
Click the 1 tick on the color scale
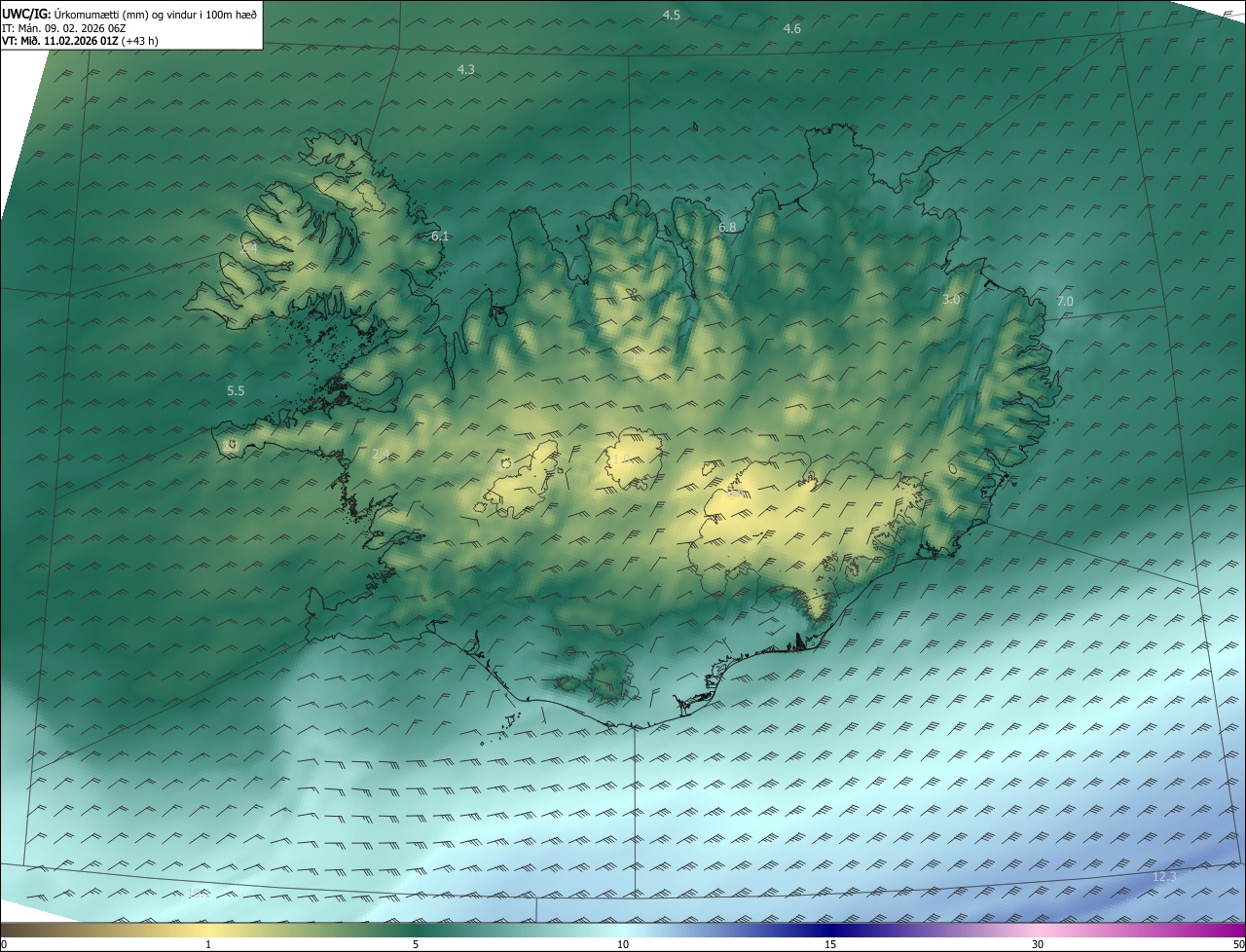click(208, 944)
